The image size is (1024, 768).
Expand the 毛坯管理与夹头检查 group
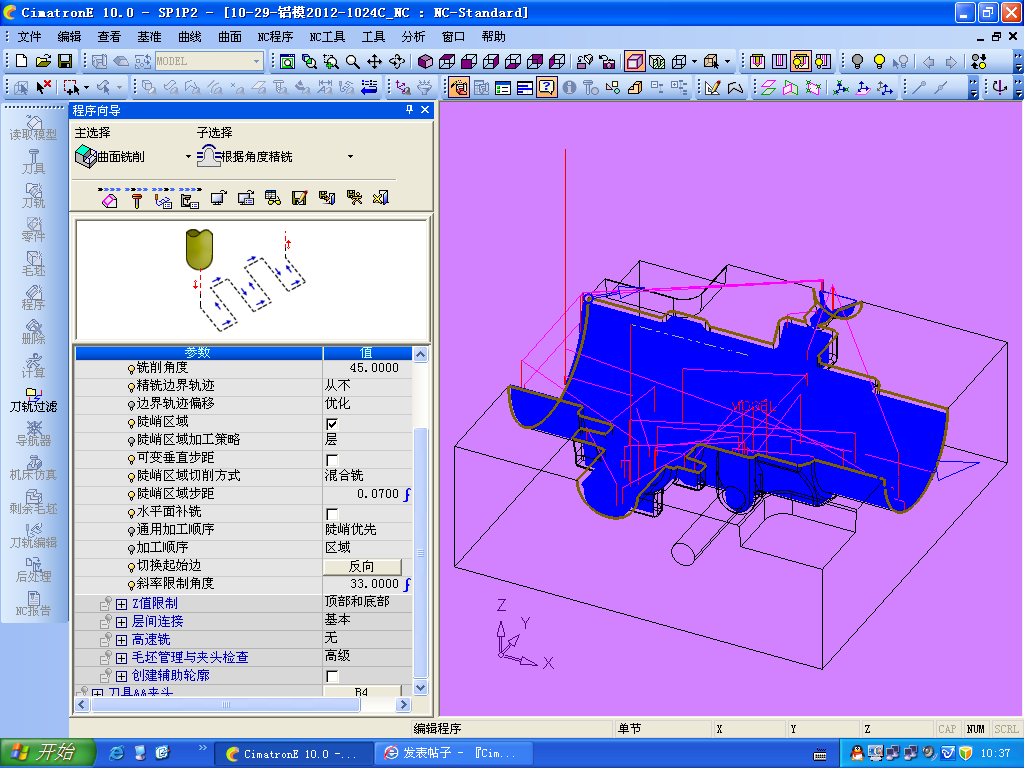point(121,658)
